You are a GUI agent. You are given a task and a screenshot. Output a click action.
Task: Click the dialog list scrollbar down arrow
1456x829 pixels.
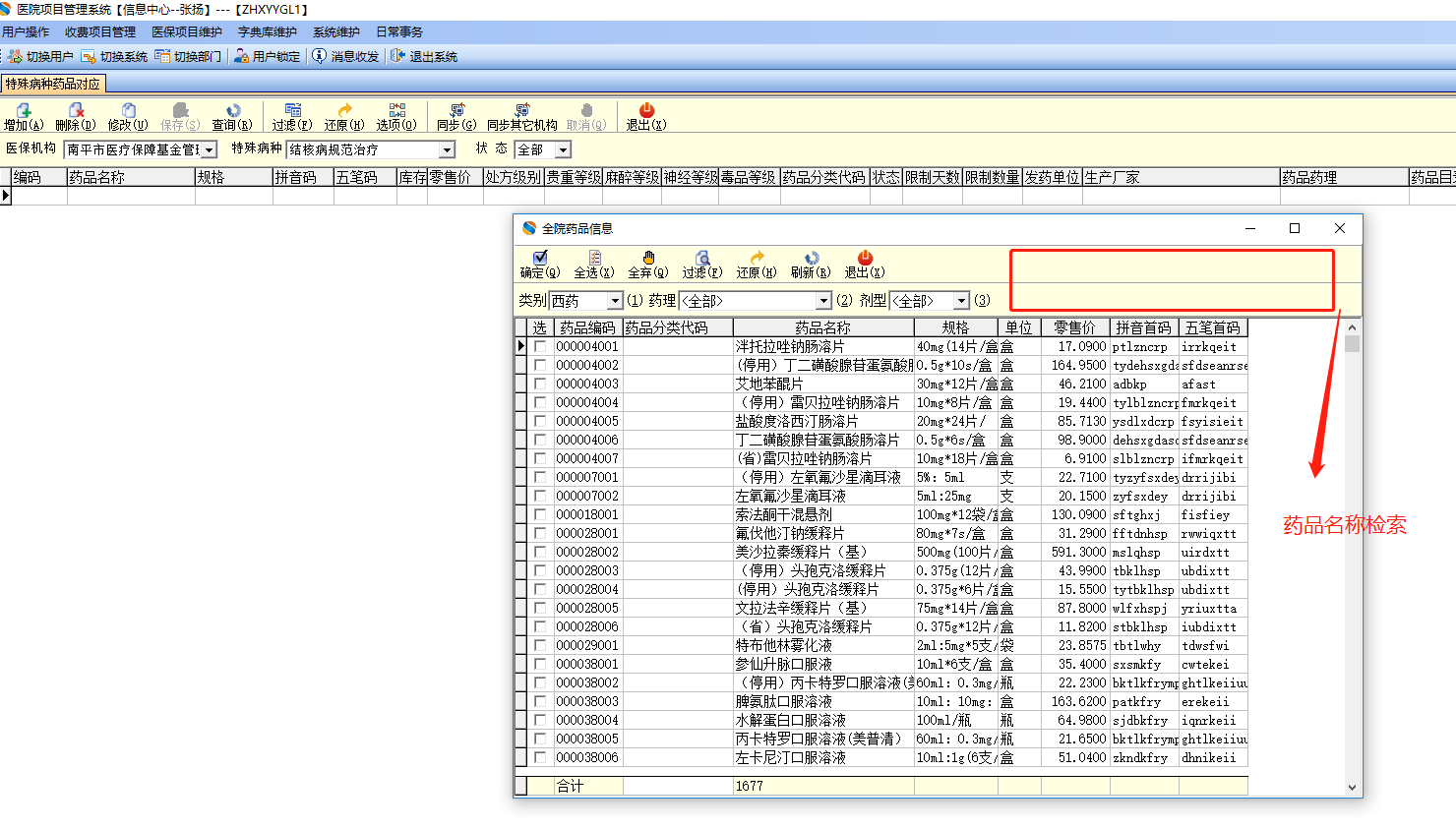click(x=1353, y=787)
